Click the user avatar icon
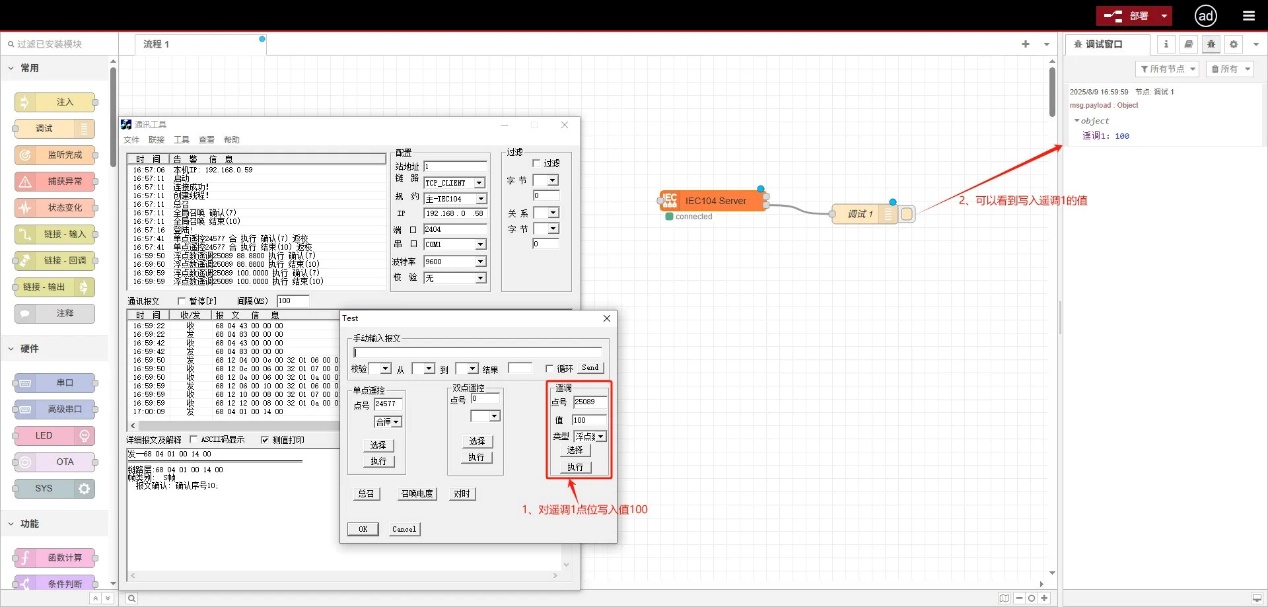The image size is (1268, 607). click(x=1206, y=16)
